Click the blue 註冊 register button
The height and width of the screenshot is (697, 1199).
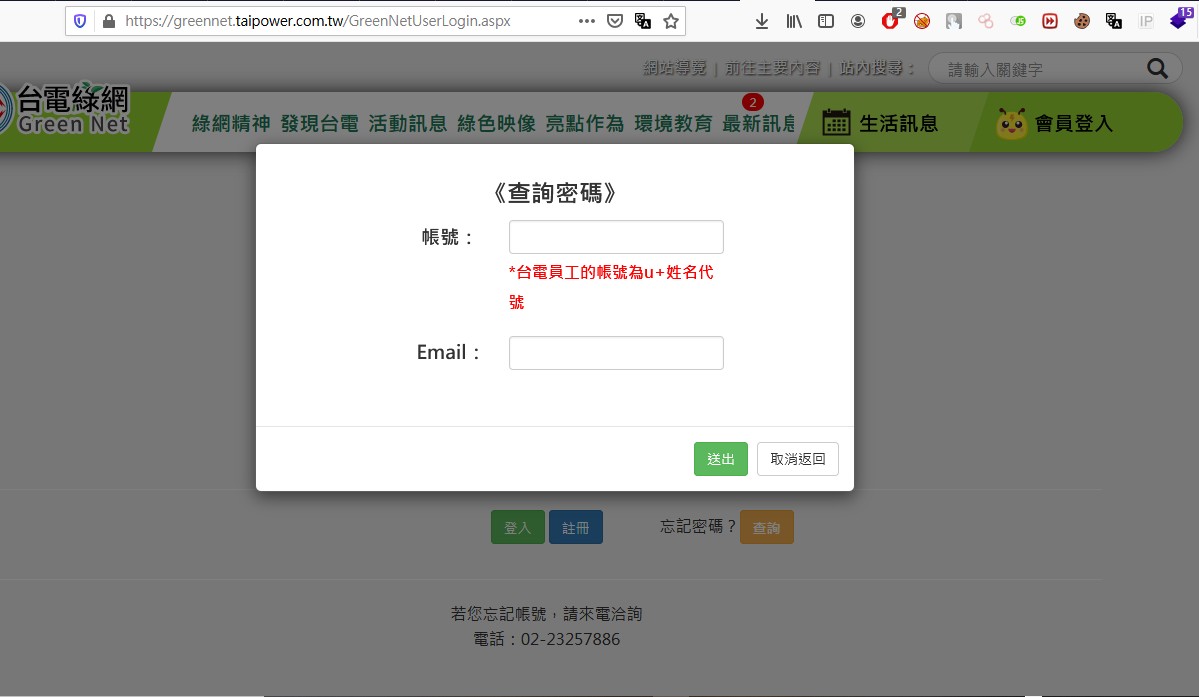(x=576, y=527)
